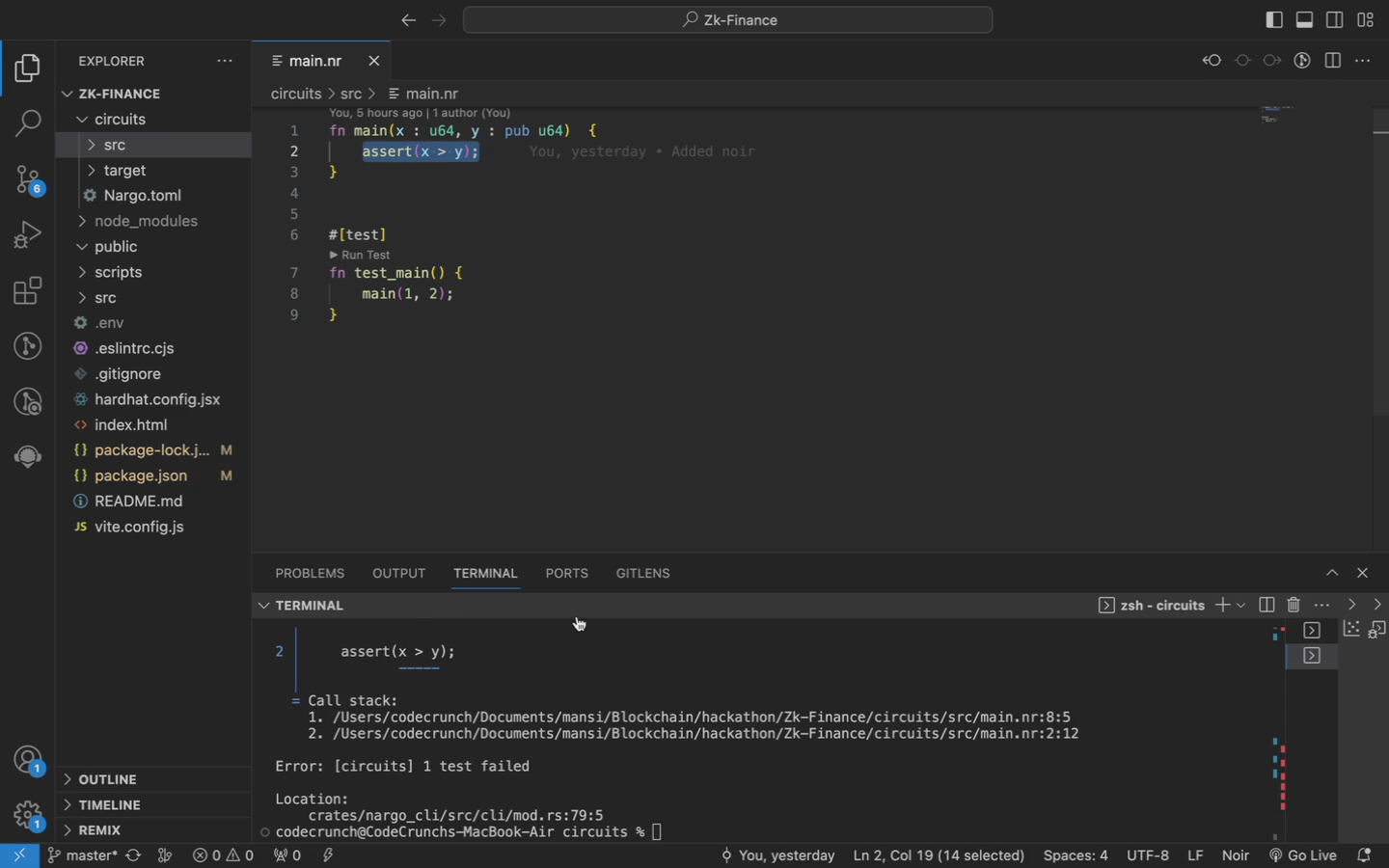
Task: Close the bottom panel
Action: click(1362, 573)
